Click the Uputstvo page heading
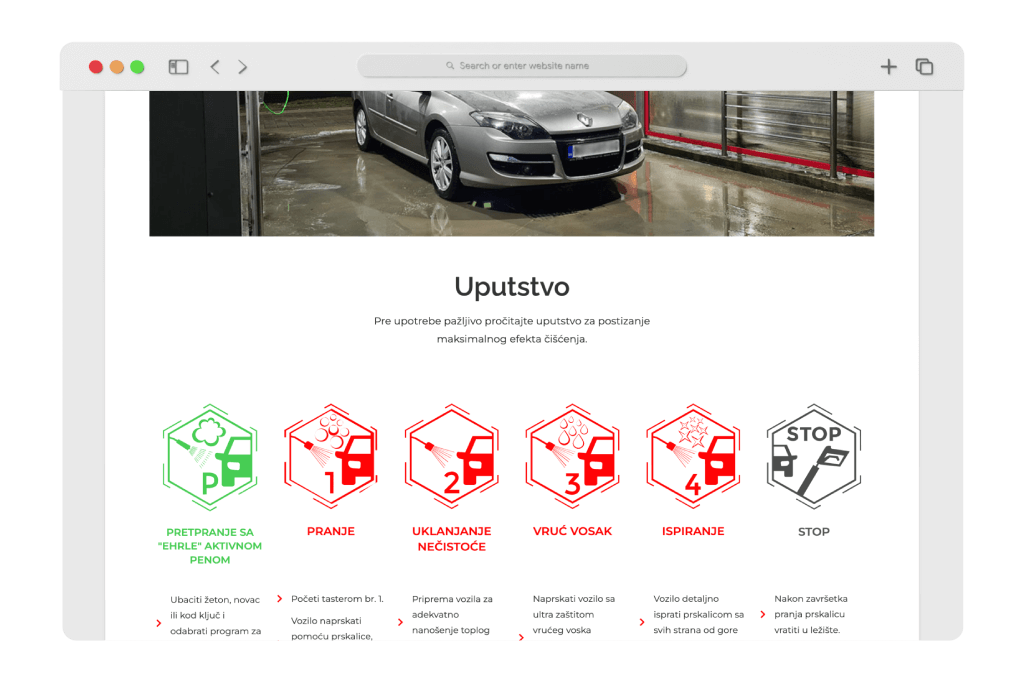Image resolution: width=1024 pixels, height=683 pixels. pyautogui.click(x=511, y=287)
